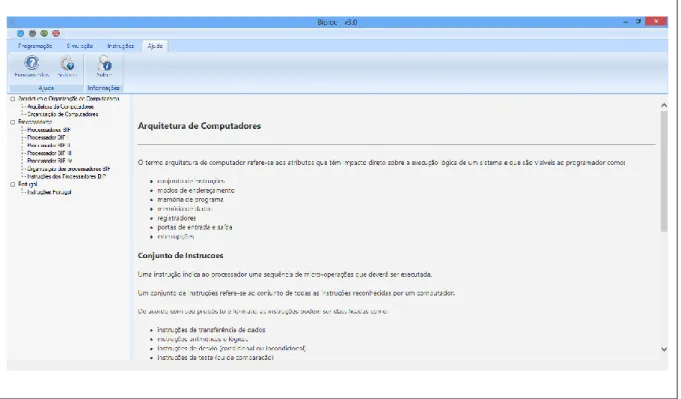Click the content scrollbar down arrow

[664, 349]
